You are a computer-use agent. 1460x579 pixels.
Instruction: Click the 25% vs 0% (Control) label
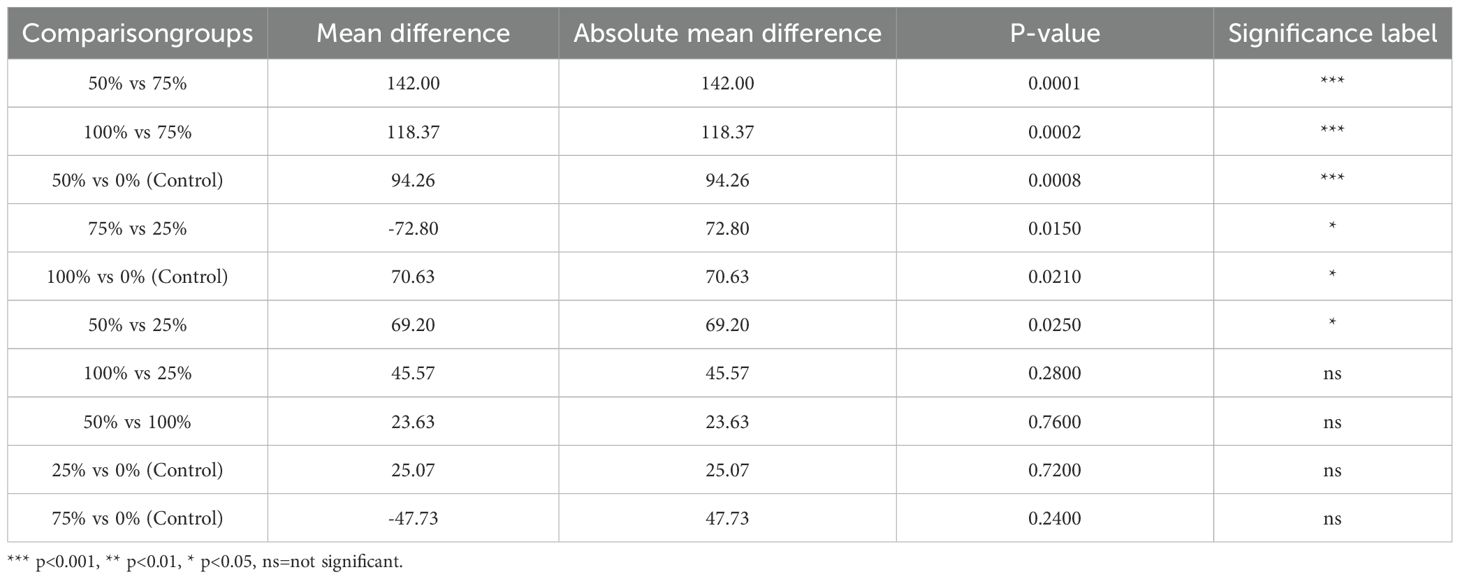pos(138,470)
